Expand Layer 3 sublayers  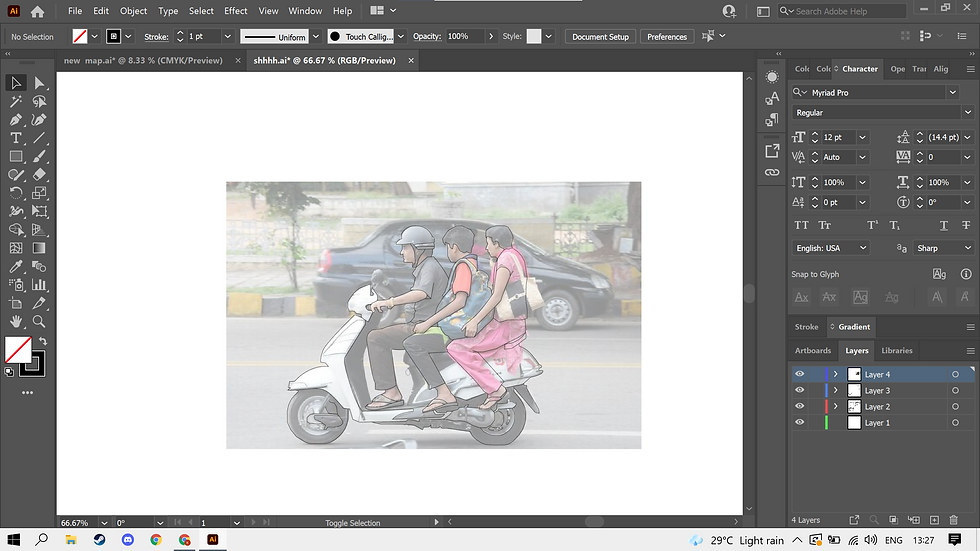point(835,391)
